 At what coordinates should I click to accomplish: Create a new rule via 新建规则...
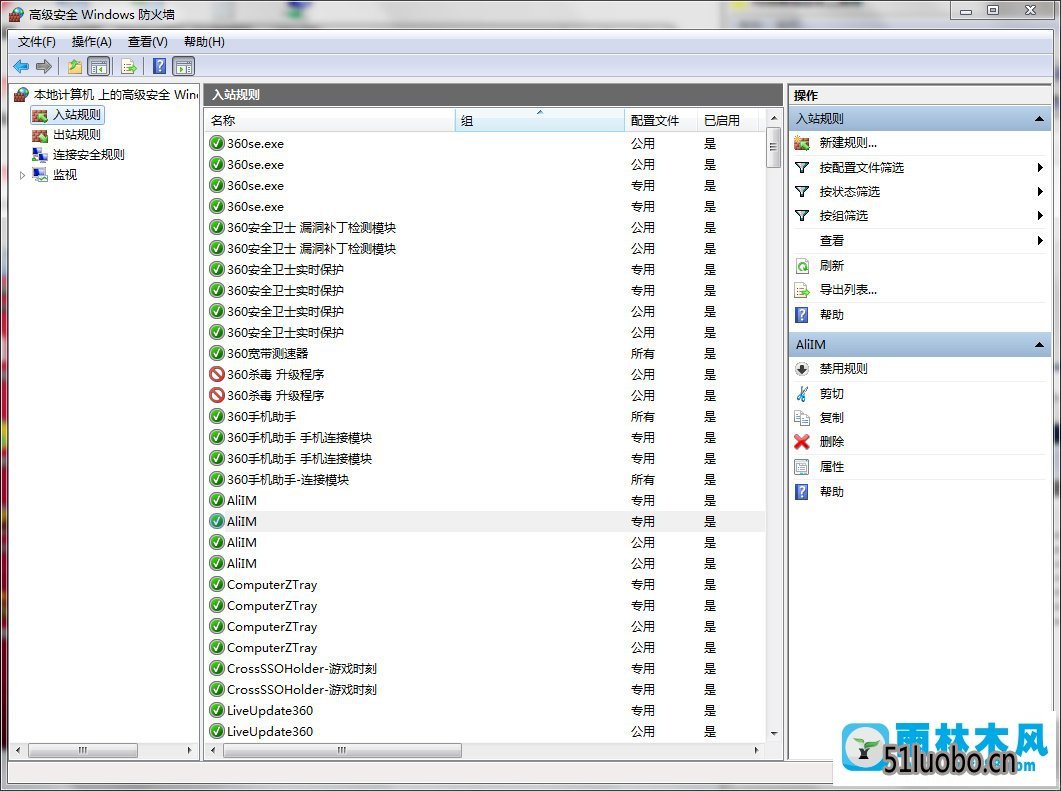click(x=848, y=143)
